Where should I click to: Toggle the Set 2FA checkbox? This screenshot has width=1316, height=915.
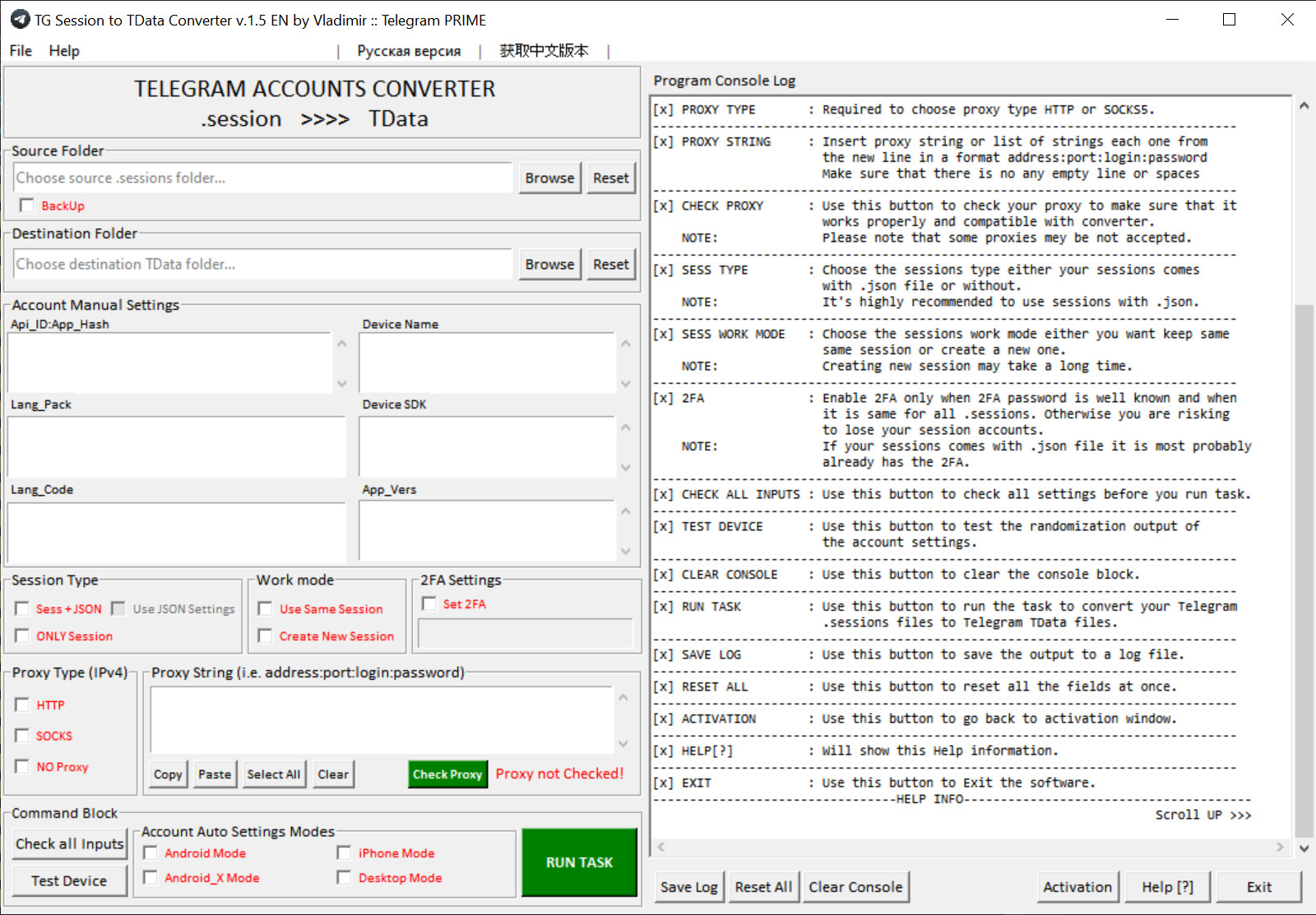pos(429,603)
